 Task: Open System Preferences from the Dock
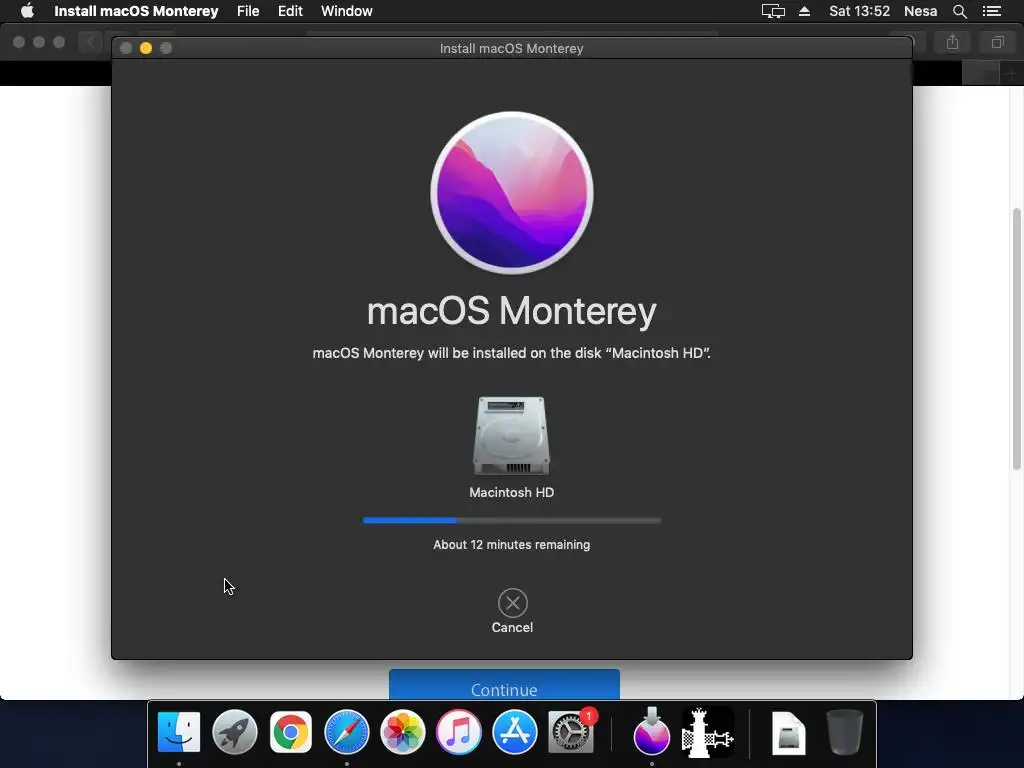(x=571, y=731)
